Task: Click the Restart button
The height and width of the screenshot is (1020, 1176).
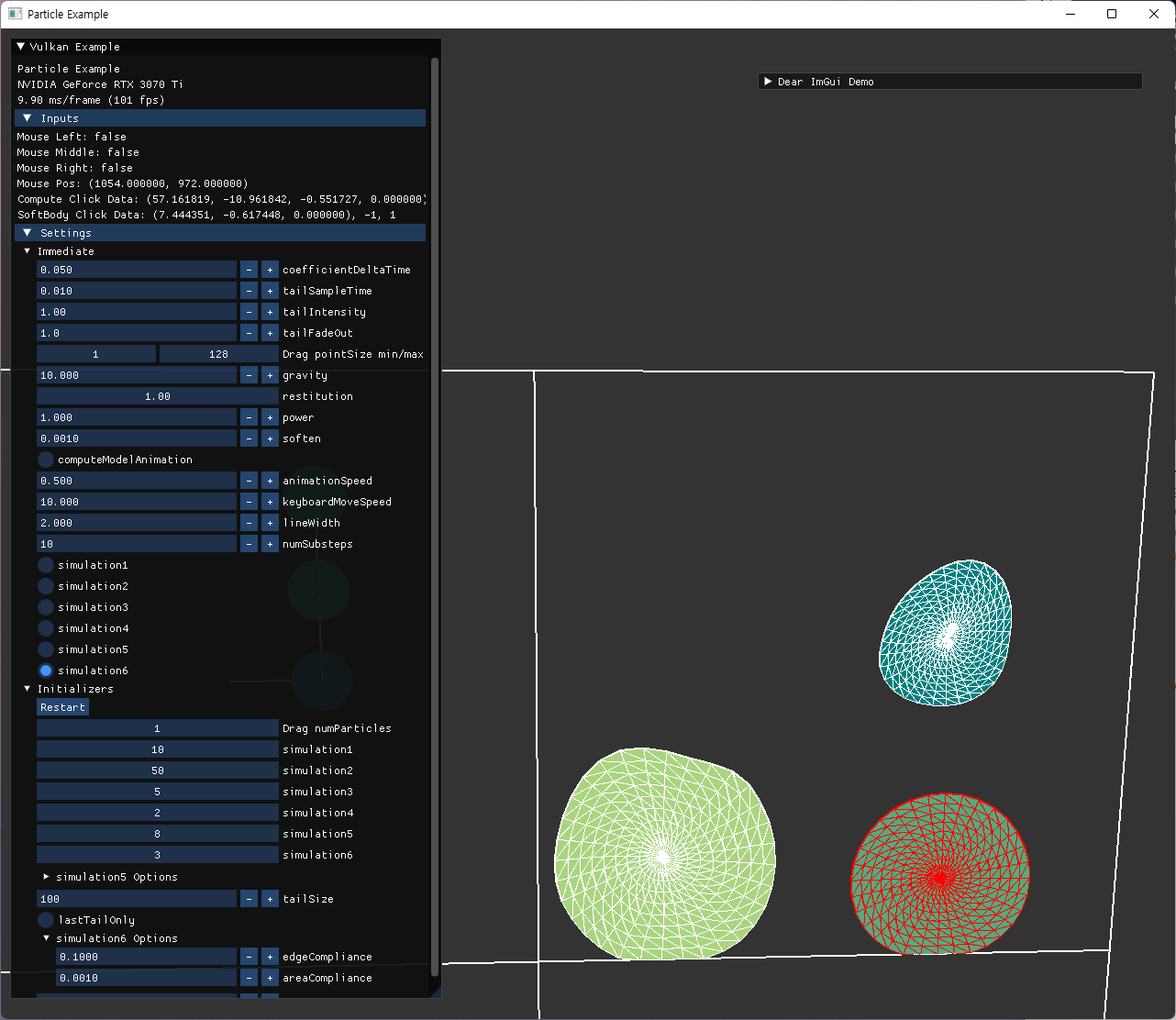Action: coord(62,707)
